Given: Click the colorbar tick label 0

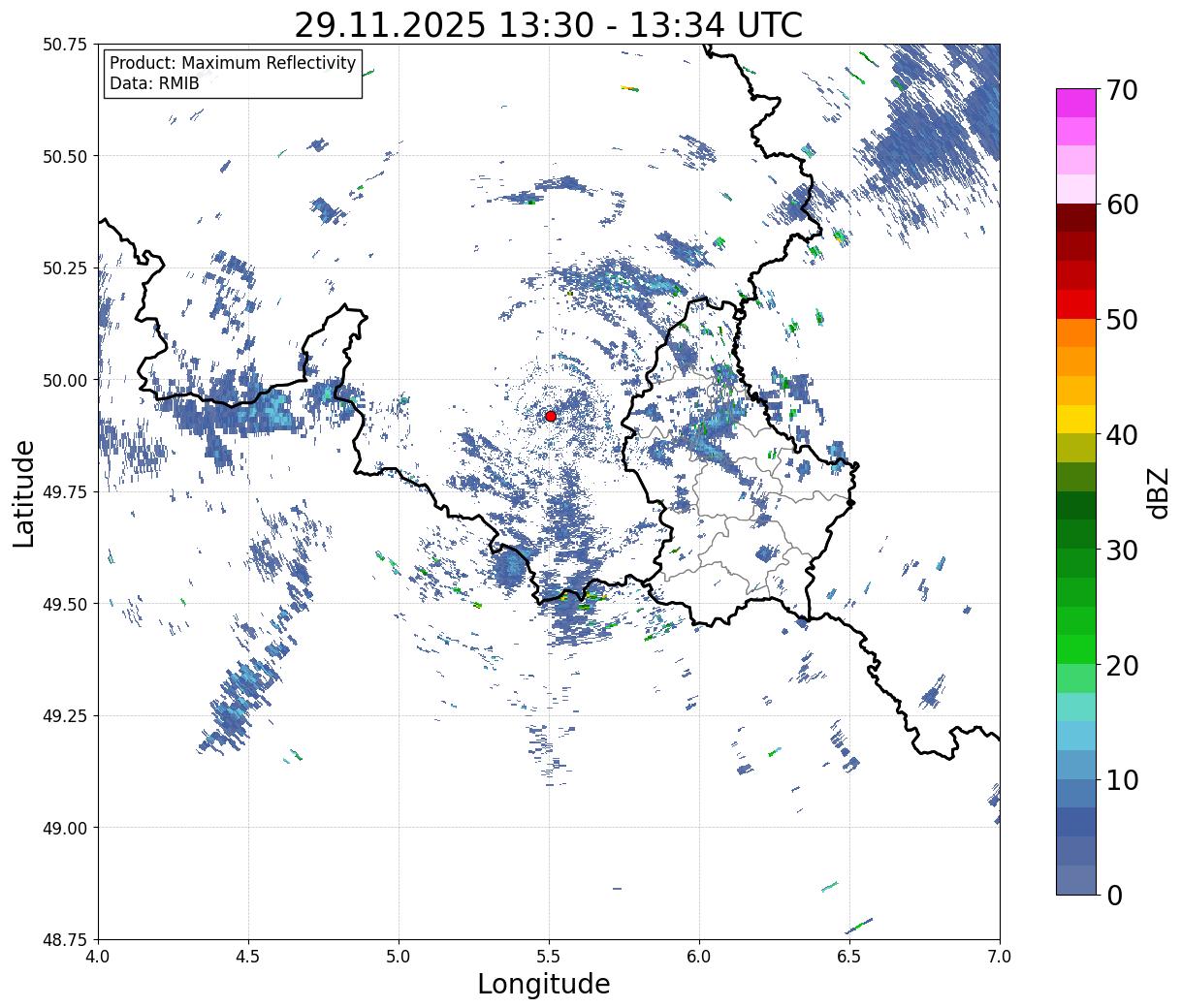Looking at the screenshot, I should [x=1114, y=895].
